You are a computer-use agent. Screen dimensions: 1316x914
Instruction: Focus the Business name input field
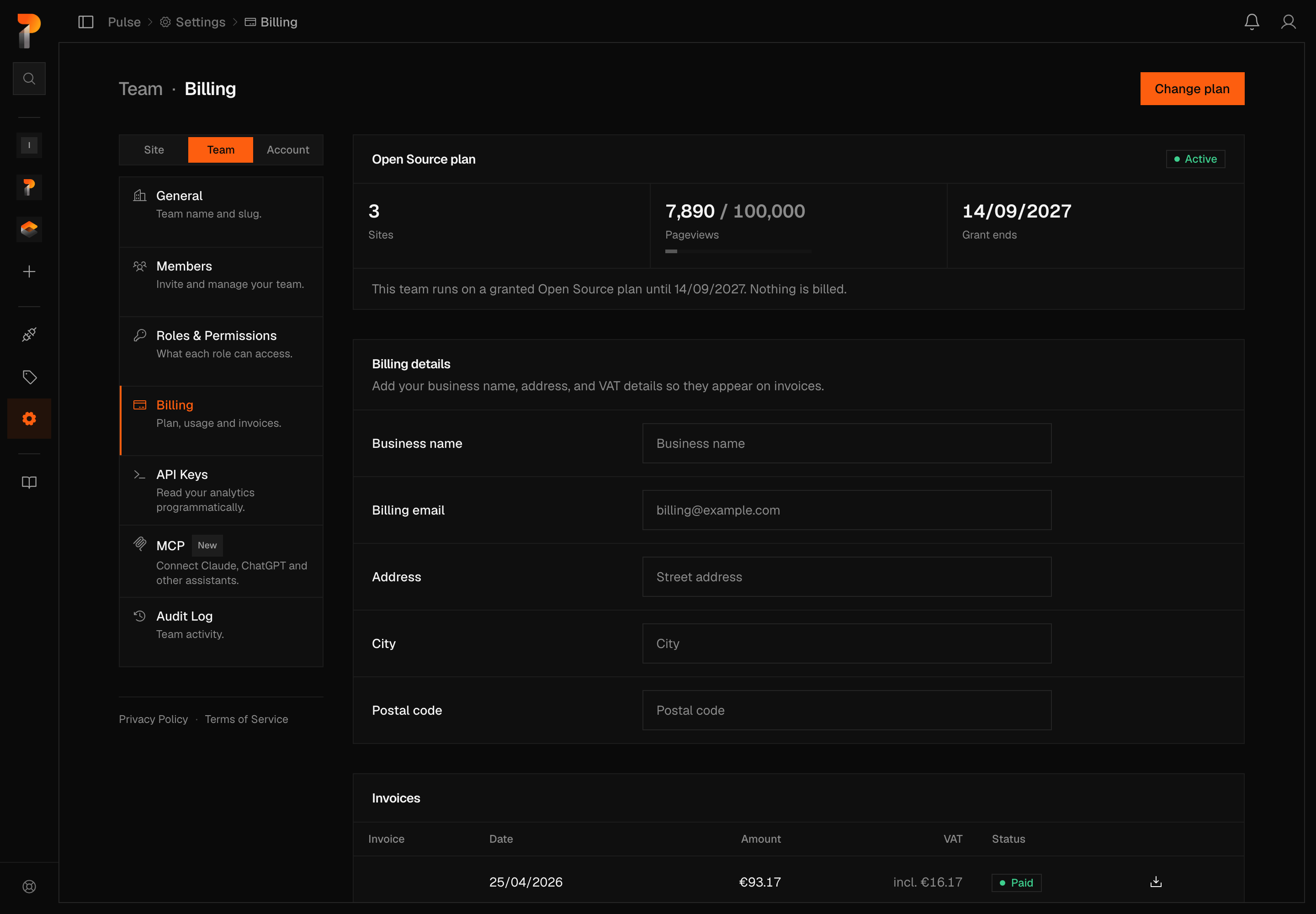[847, 444]
